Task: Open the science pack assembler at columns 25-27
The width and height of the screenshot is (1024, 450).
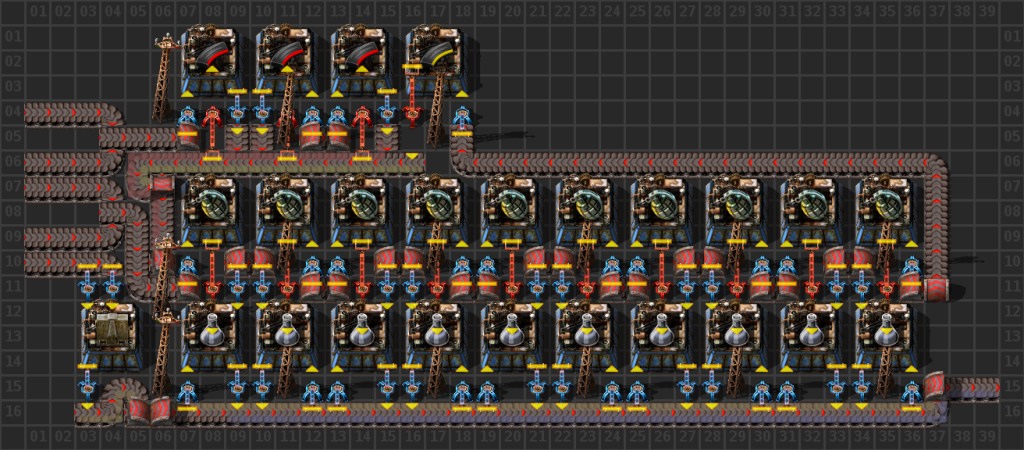Action: (662, 336)
